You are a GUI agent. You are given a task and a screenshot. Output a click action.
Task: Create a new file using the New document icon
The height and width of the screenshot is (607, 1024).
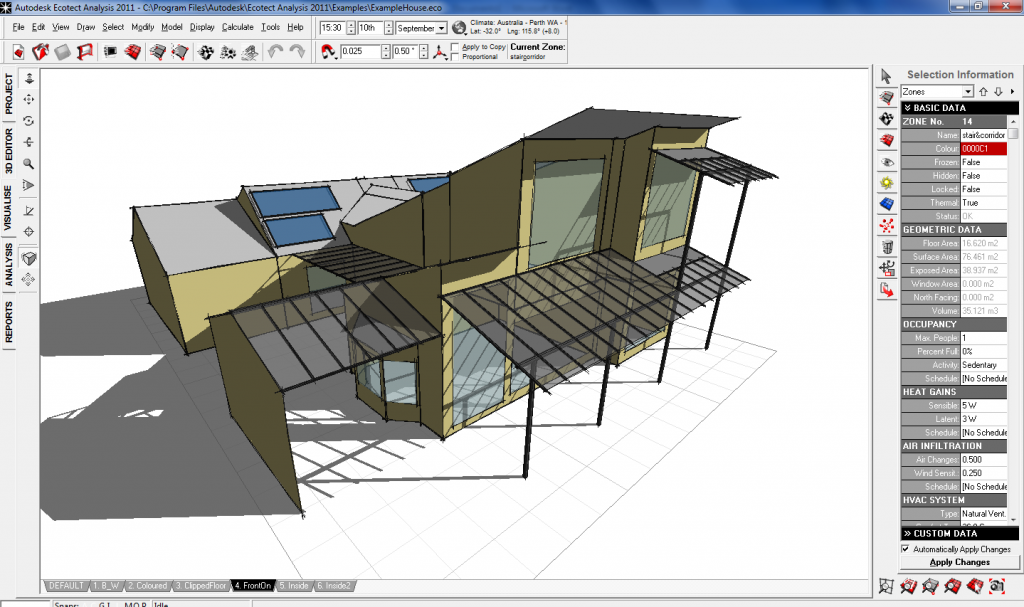tap(19, 51)
